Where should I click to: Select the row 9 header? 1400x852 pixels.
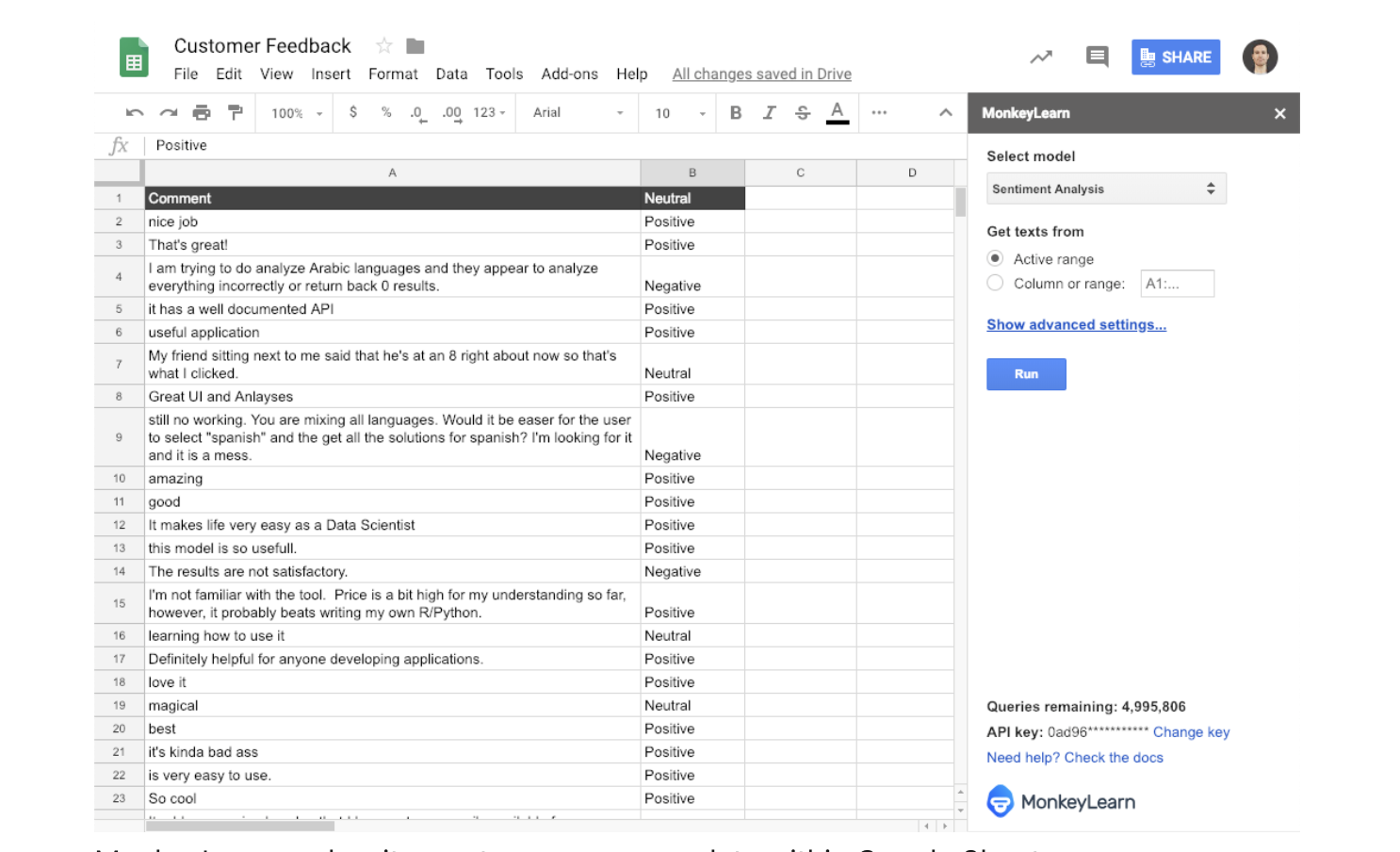point(119,436)
